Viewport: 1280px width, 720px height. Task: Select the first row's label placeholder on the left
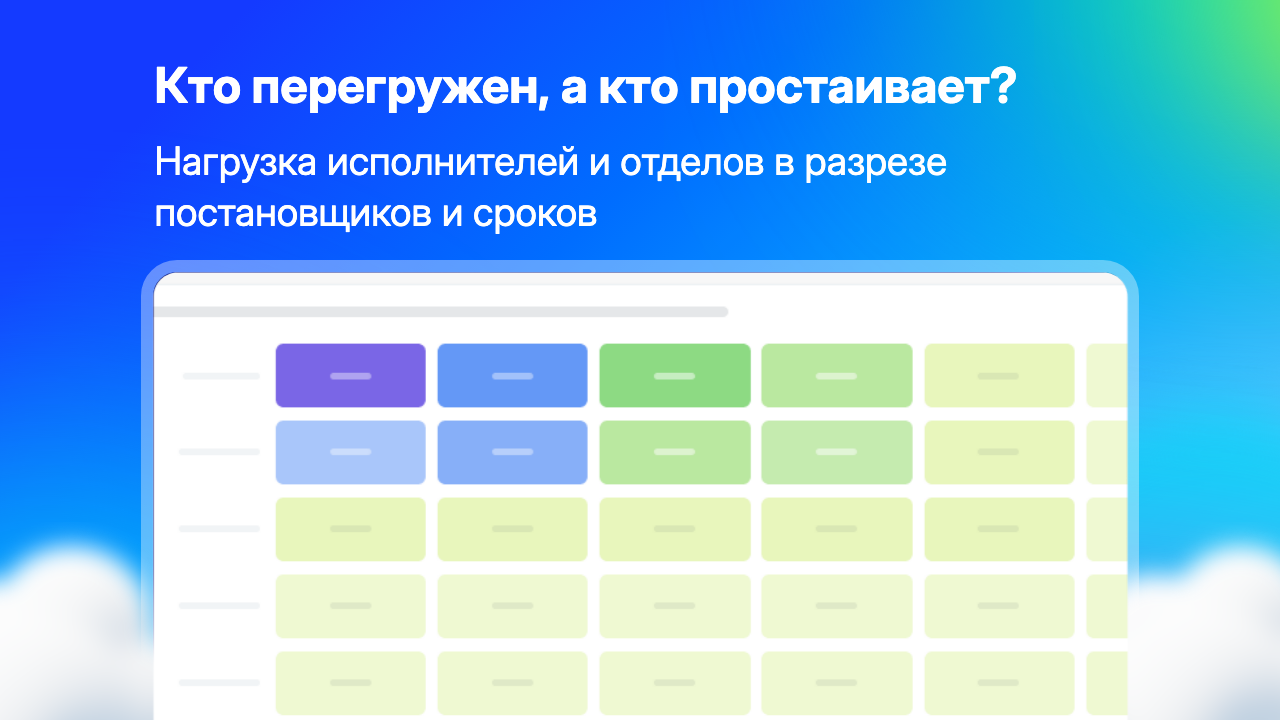click(221, 376)
